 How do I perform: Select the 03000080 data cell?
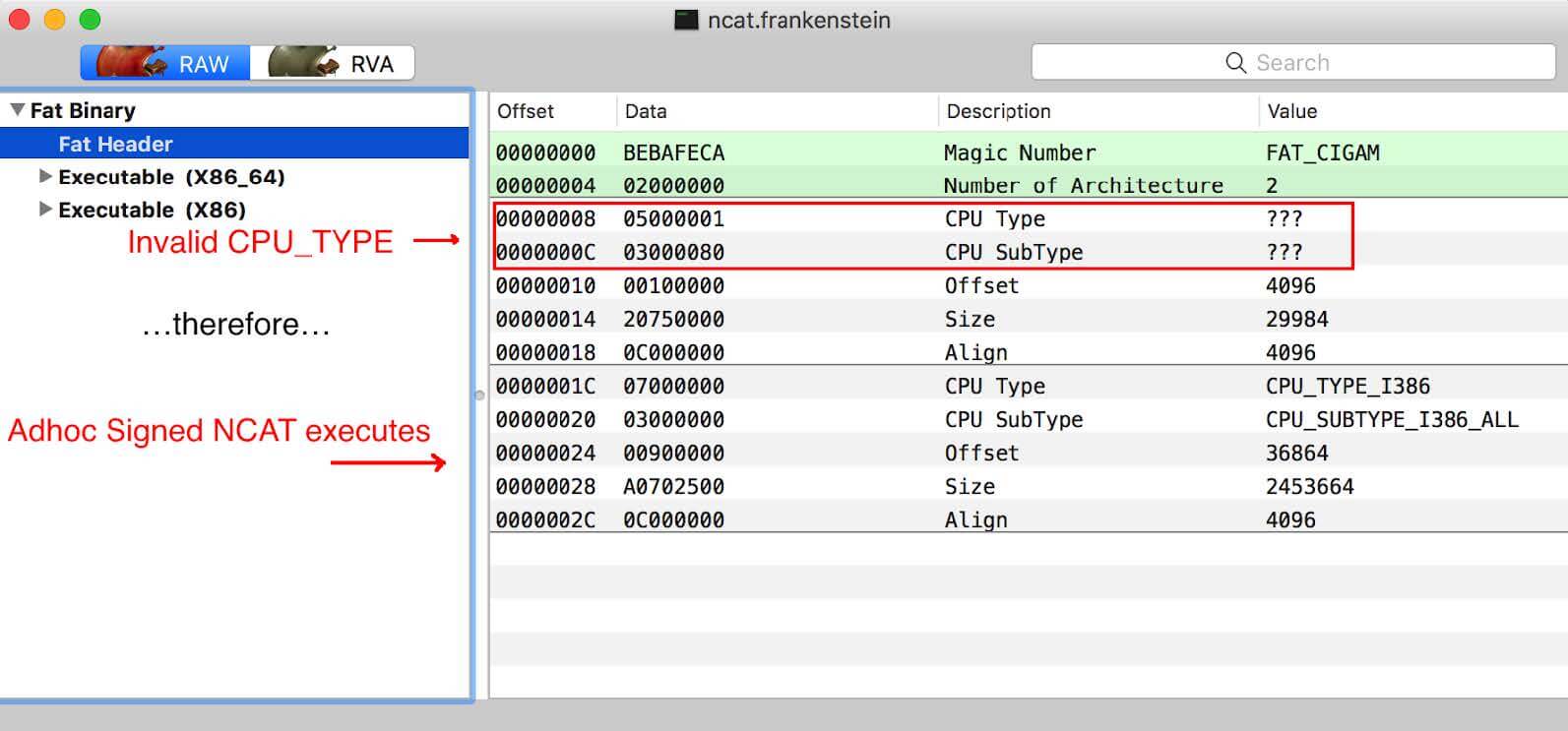pos(673,252)
